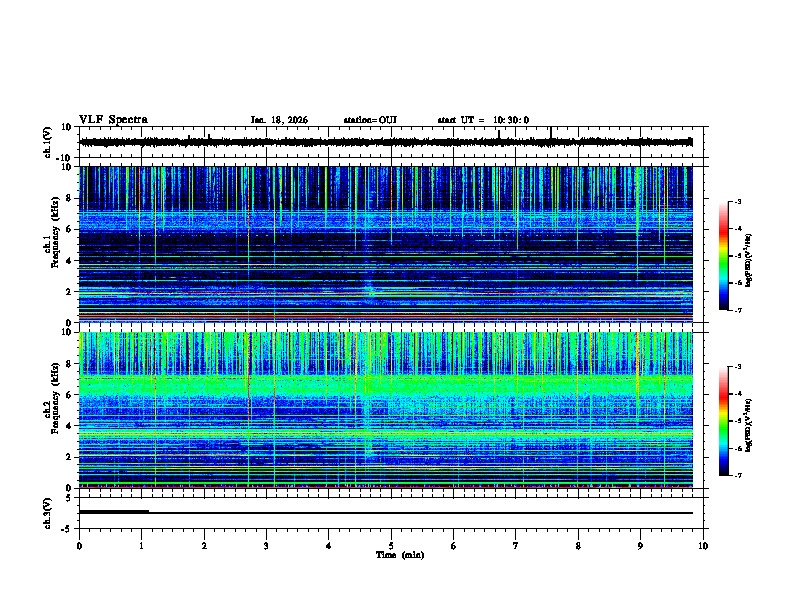Click time axis tick label "5"

tap(391, 546)
